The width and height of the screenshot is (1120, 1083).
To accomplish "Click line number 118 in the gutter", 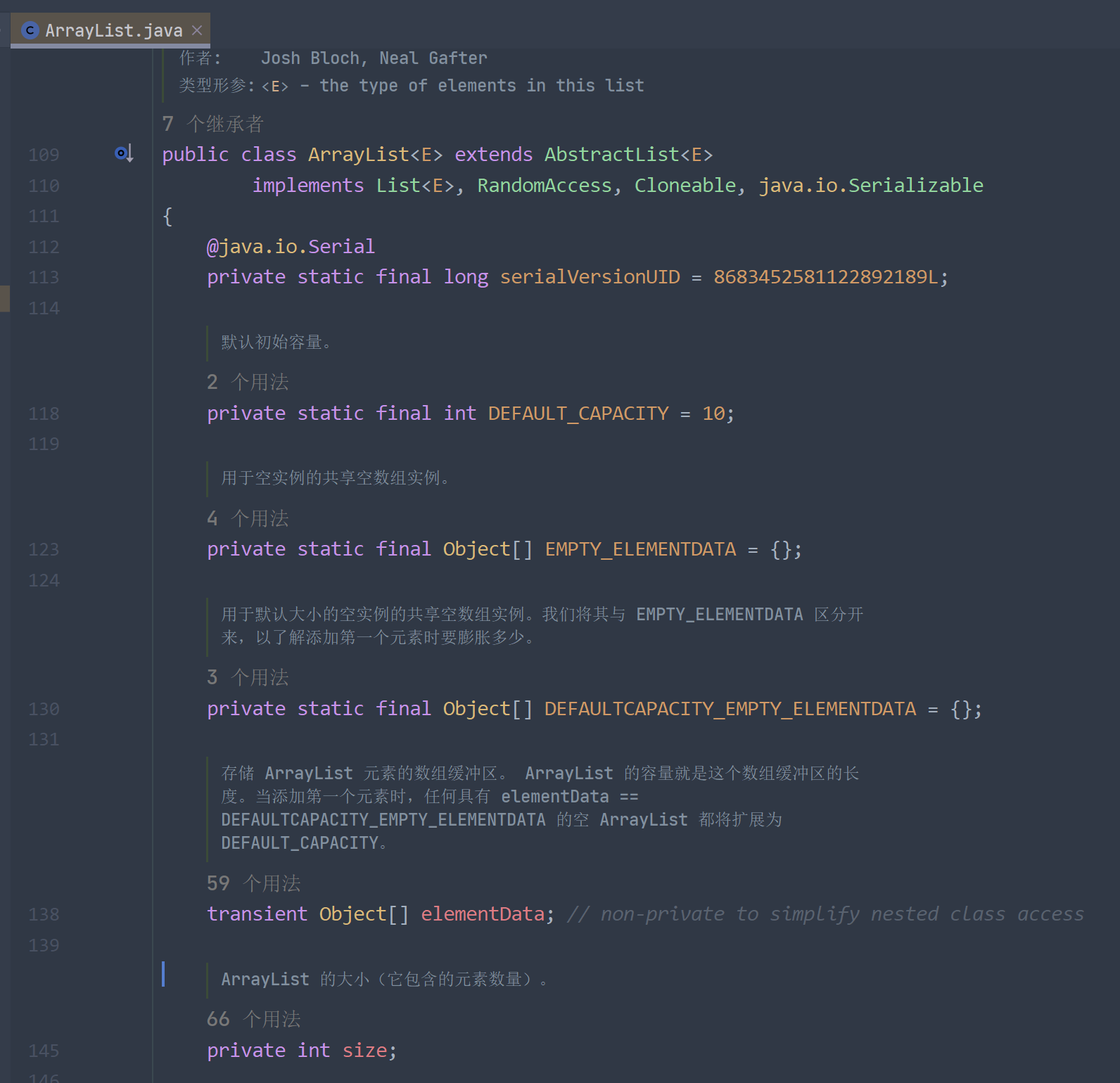I will (44, 414).
